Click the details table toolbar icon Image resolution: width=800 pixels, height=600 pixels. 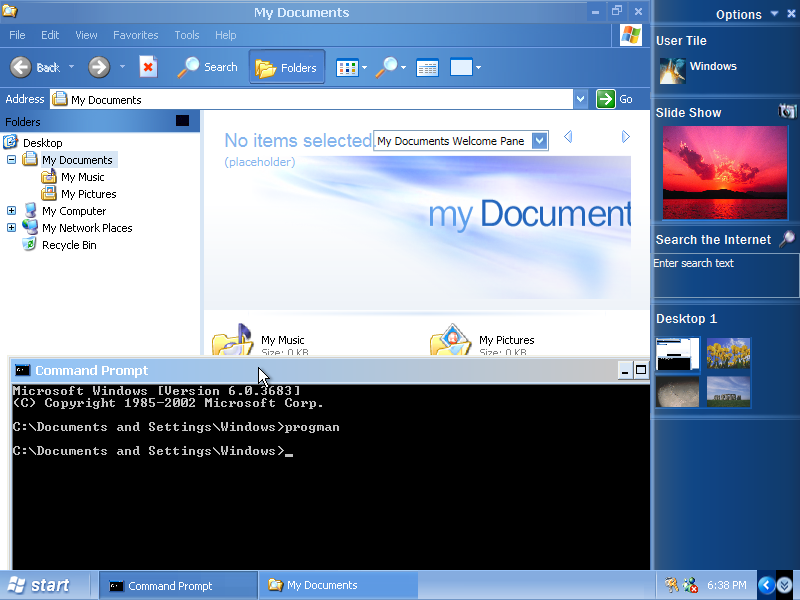tap(427, 67)
